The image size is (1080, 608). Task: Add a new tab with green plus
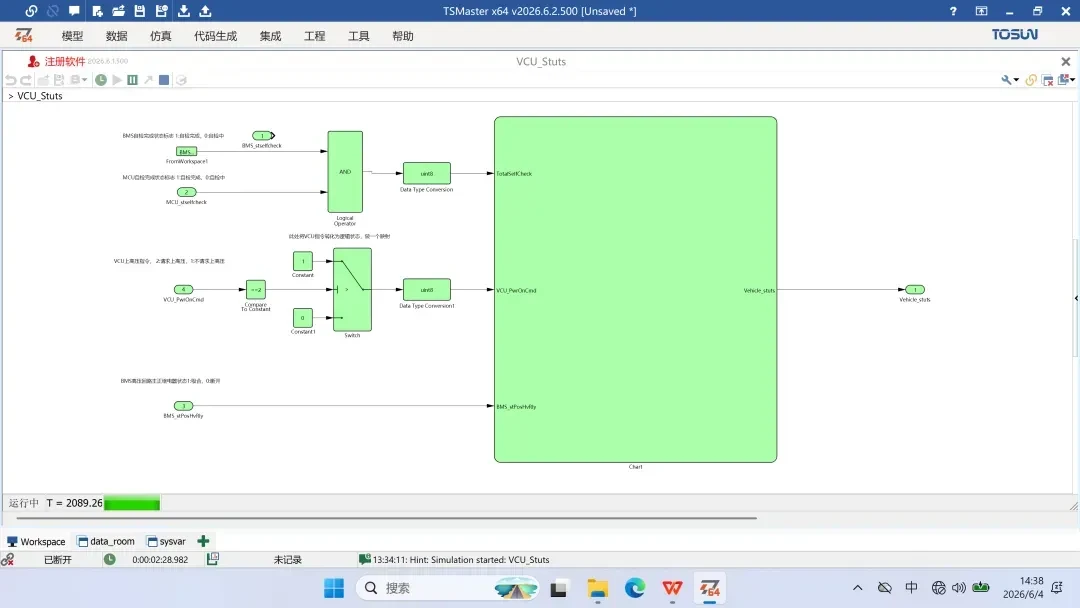pyautogui.click(x=203, y=541)
